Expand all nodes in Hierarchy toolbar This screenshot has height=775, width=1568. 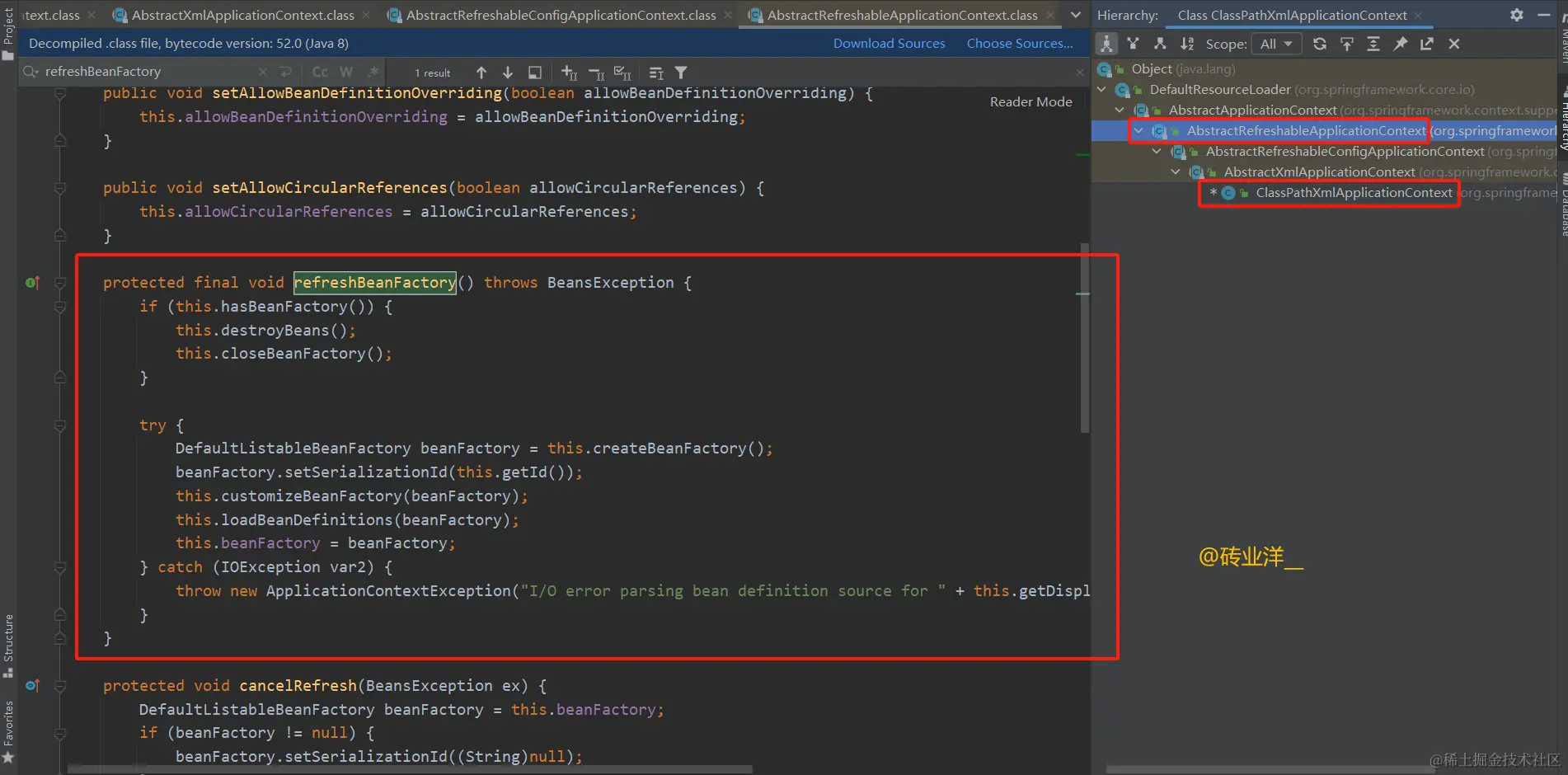click(x=1373, y=44)
